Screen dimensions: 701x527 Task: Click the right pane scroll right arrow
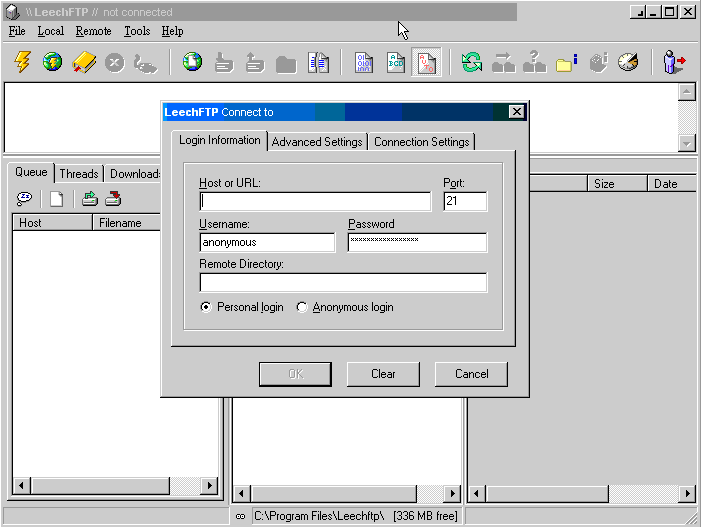(x=687, y=493)
